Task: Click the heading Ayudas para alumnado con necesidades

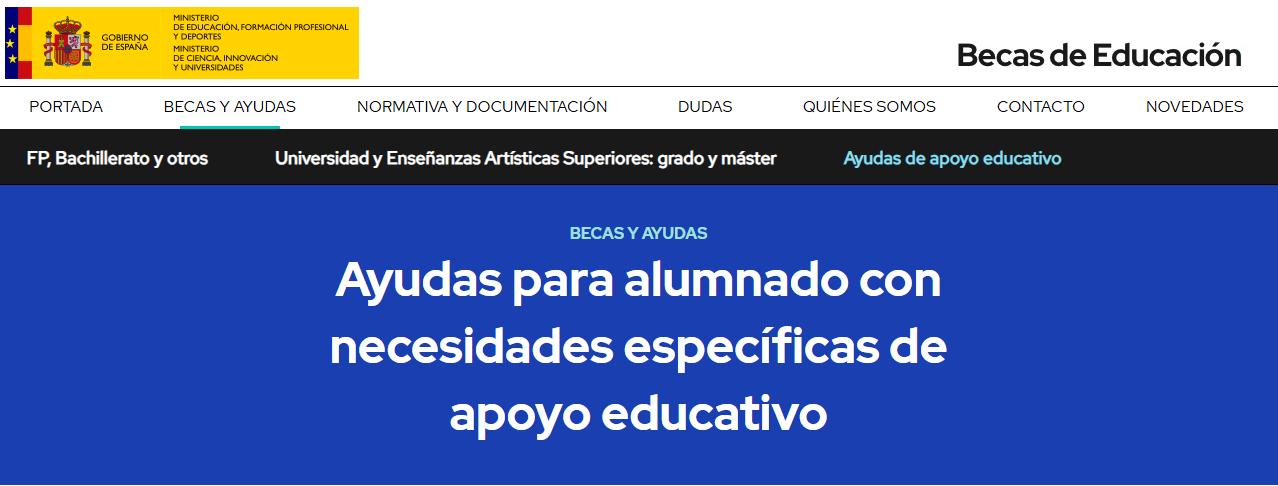Action: [638, 346]
